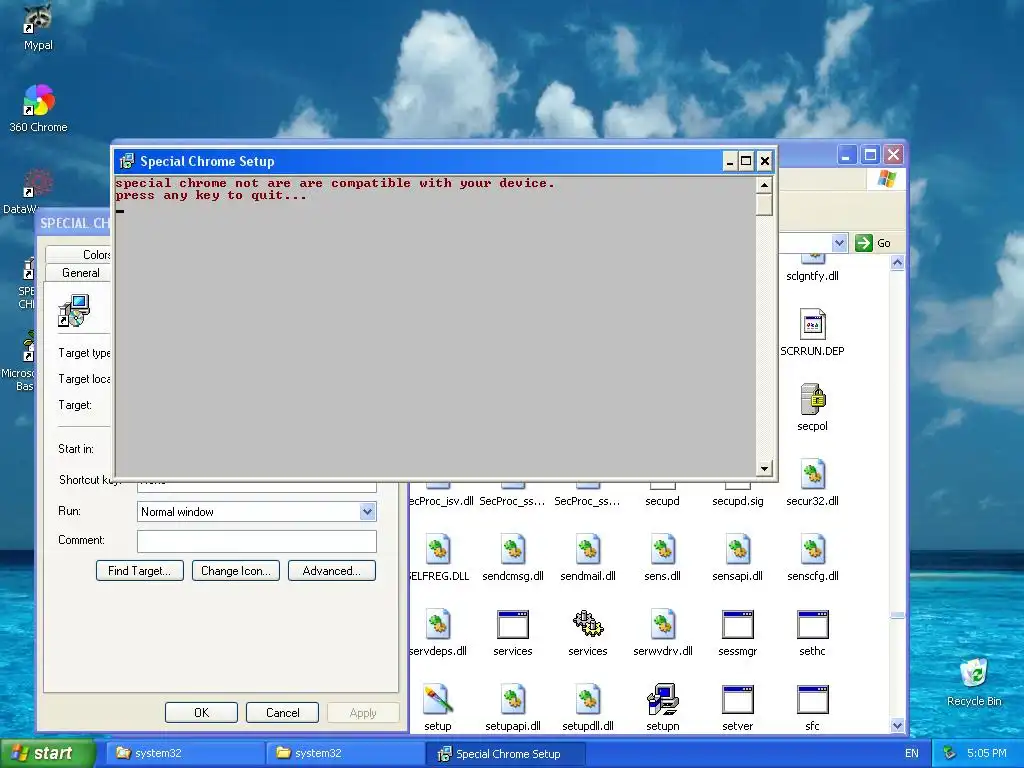Image resolution: width=1024 pixels, height=768 pixels.
Task: Click the Explorer window scroll-up arrow
Action: 897,263
